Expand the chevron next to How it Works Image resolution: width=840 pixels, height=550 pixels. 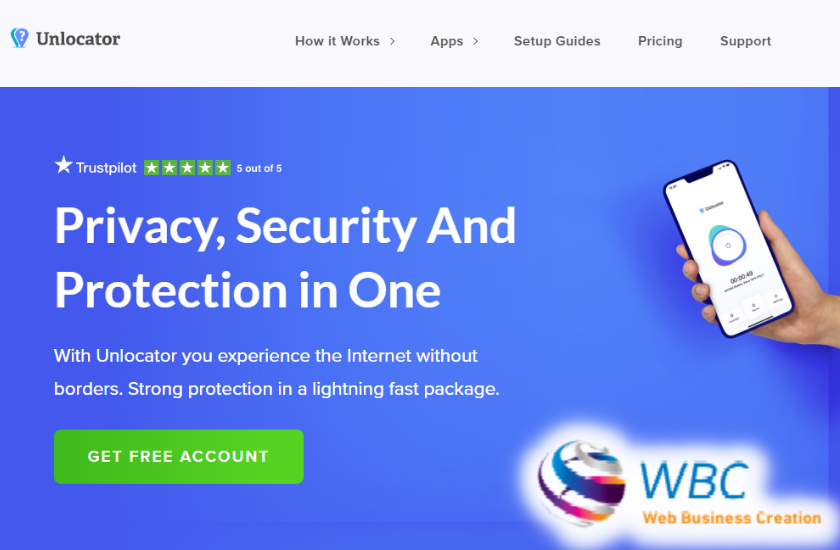pos(392,41)
